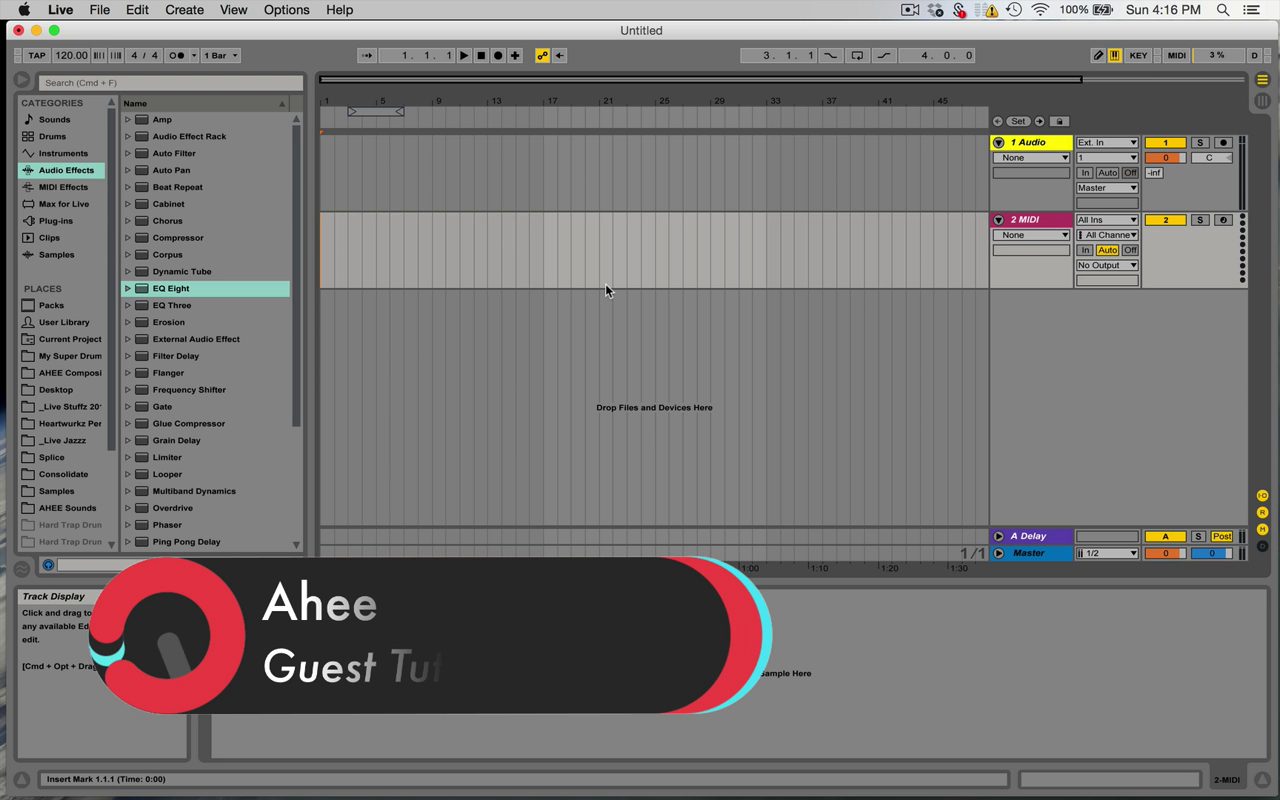Open the 1 Bar quantization menu
The width and height of the screenshot is (1280, 800).
pyautogui.click(x=221, y=56)
